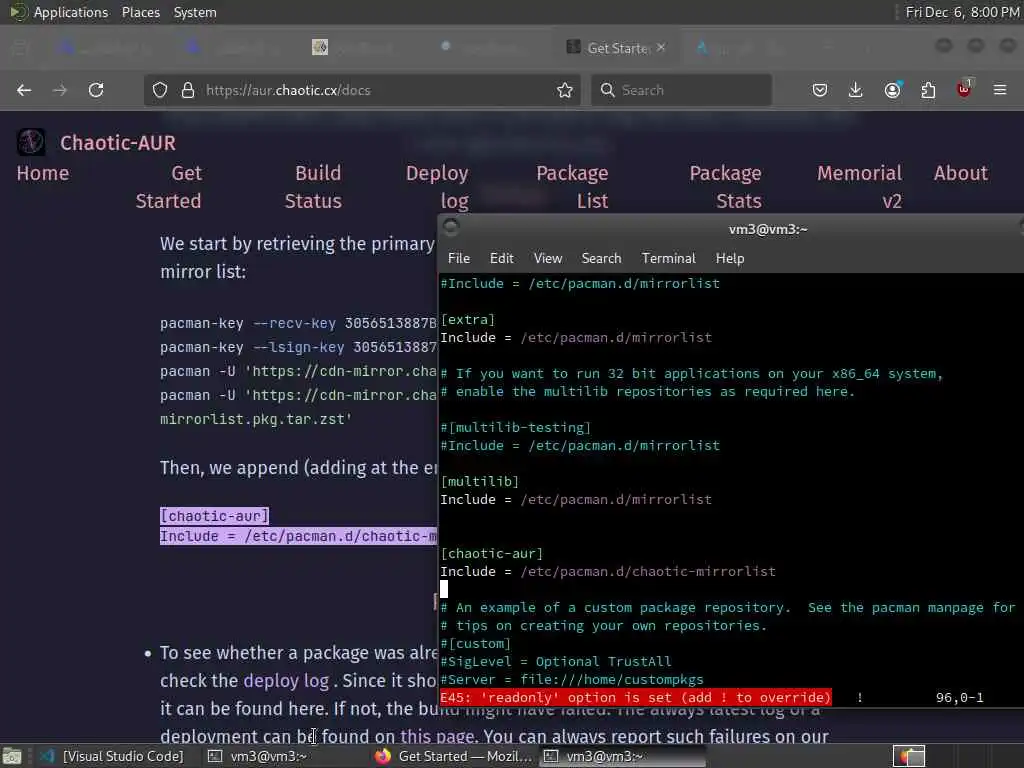
Task: Click the show desktop icon in bottom panel
Action: 12,757
